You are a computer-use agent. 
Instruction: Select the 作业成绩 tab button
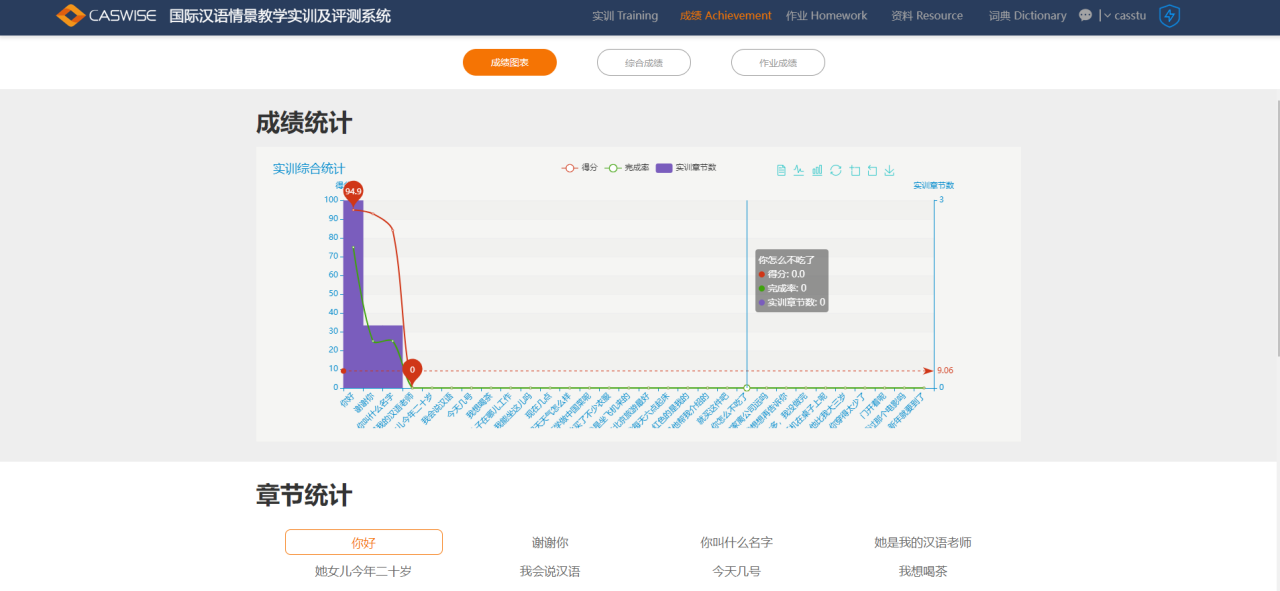pos(777,63)
